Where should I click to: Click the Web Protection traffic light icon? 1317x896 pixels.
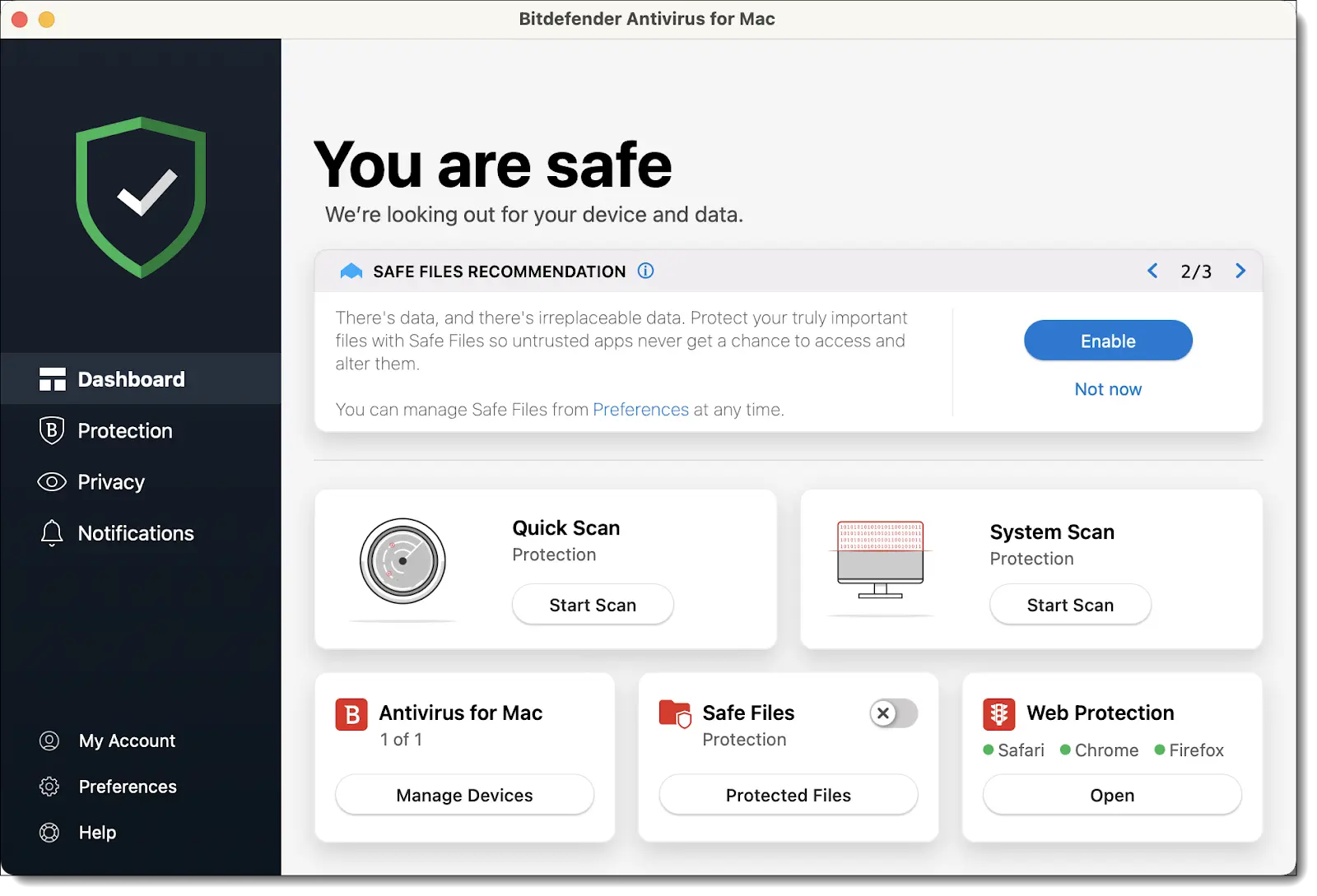pos(998,714)
